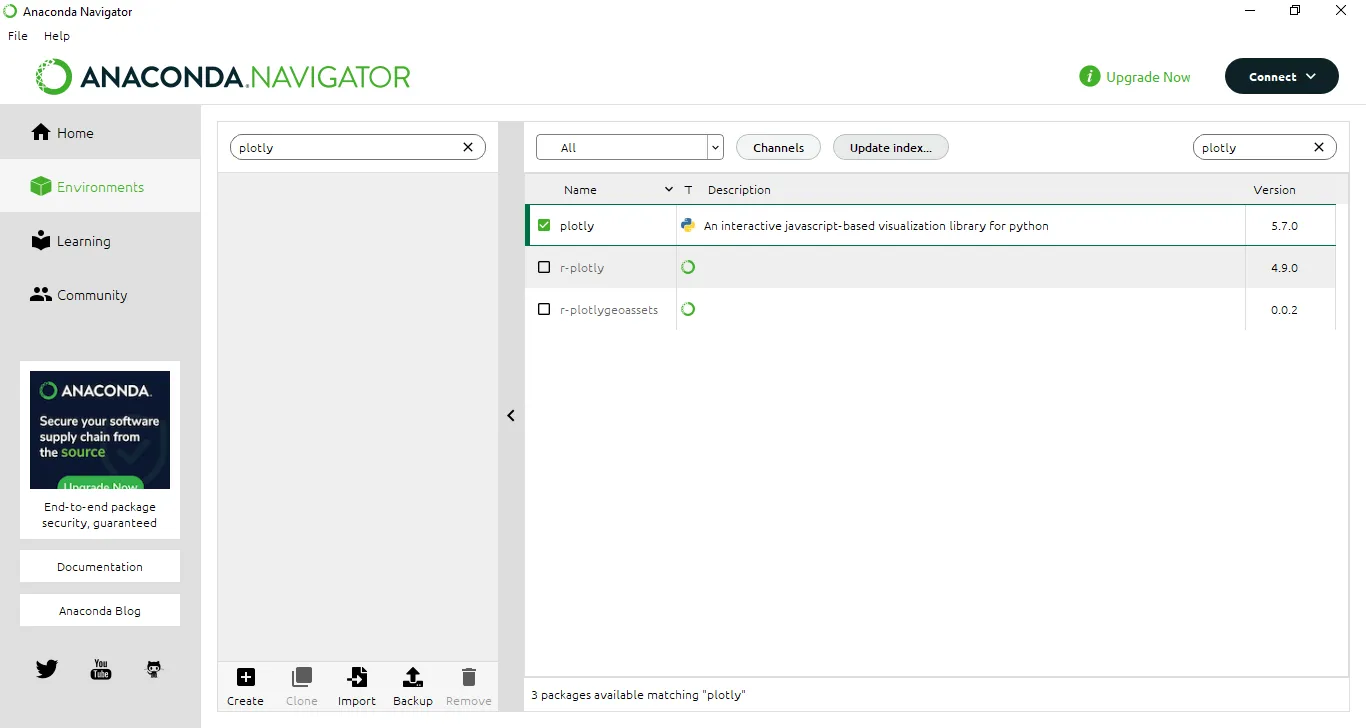Click the Update index button

point(890,147)
